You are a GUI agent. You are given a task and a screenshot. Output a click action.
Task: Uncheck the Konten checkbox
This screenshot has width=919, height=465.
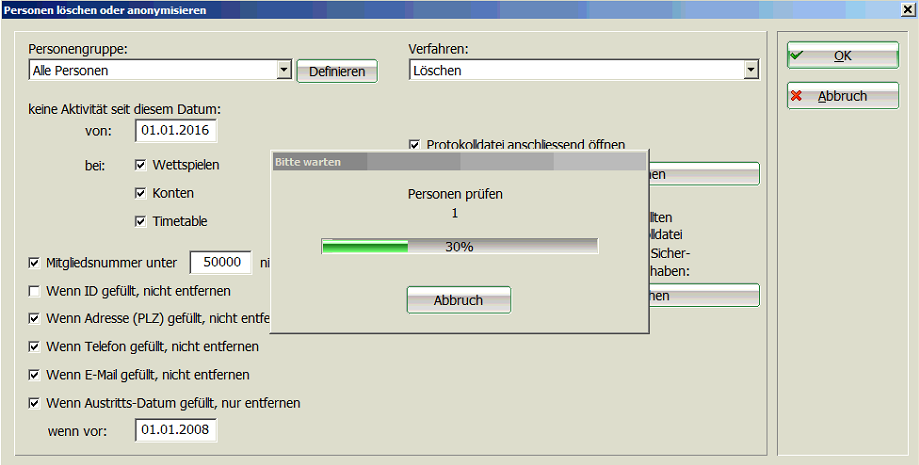click(x=141, y=193)
